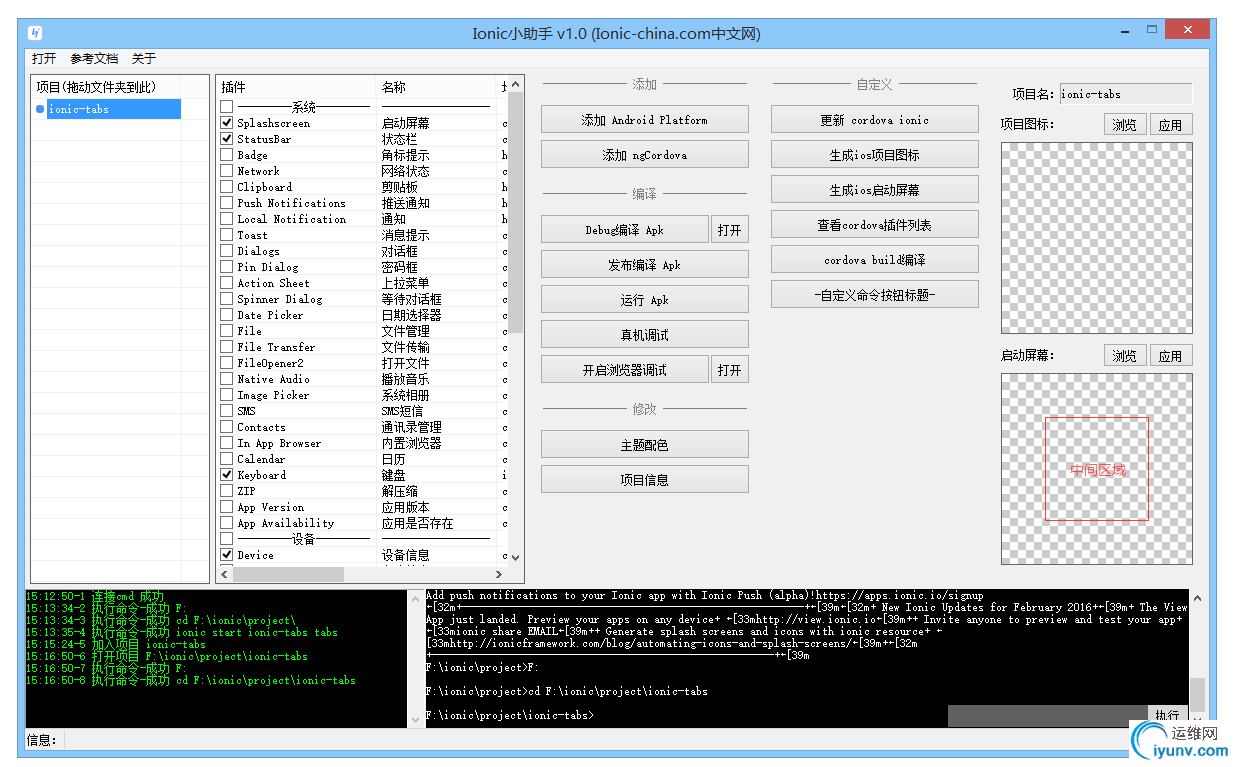The height and width of the screenshot is (767, 1234).
Task: Click the Debug编译 Apk button
Action: 624,229
